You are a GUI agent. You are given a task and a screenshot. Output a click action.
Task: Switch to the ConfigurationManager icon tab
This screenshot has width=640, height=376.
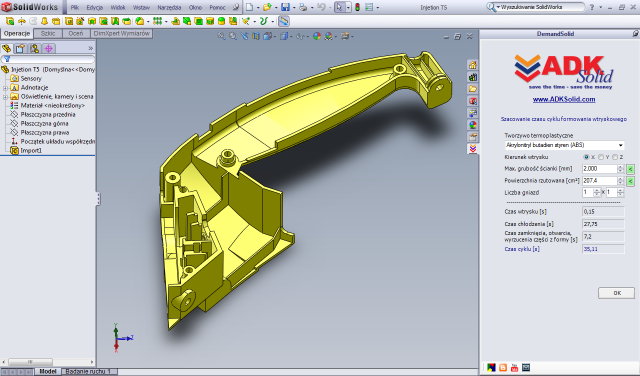pyautogui.click(x=34, y=49)
